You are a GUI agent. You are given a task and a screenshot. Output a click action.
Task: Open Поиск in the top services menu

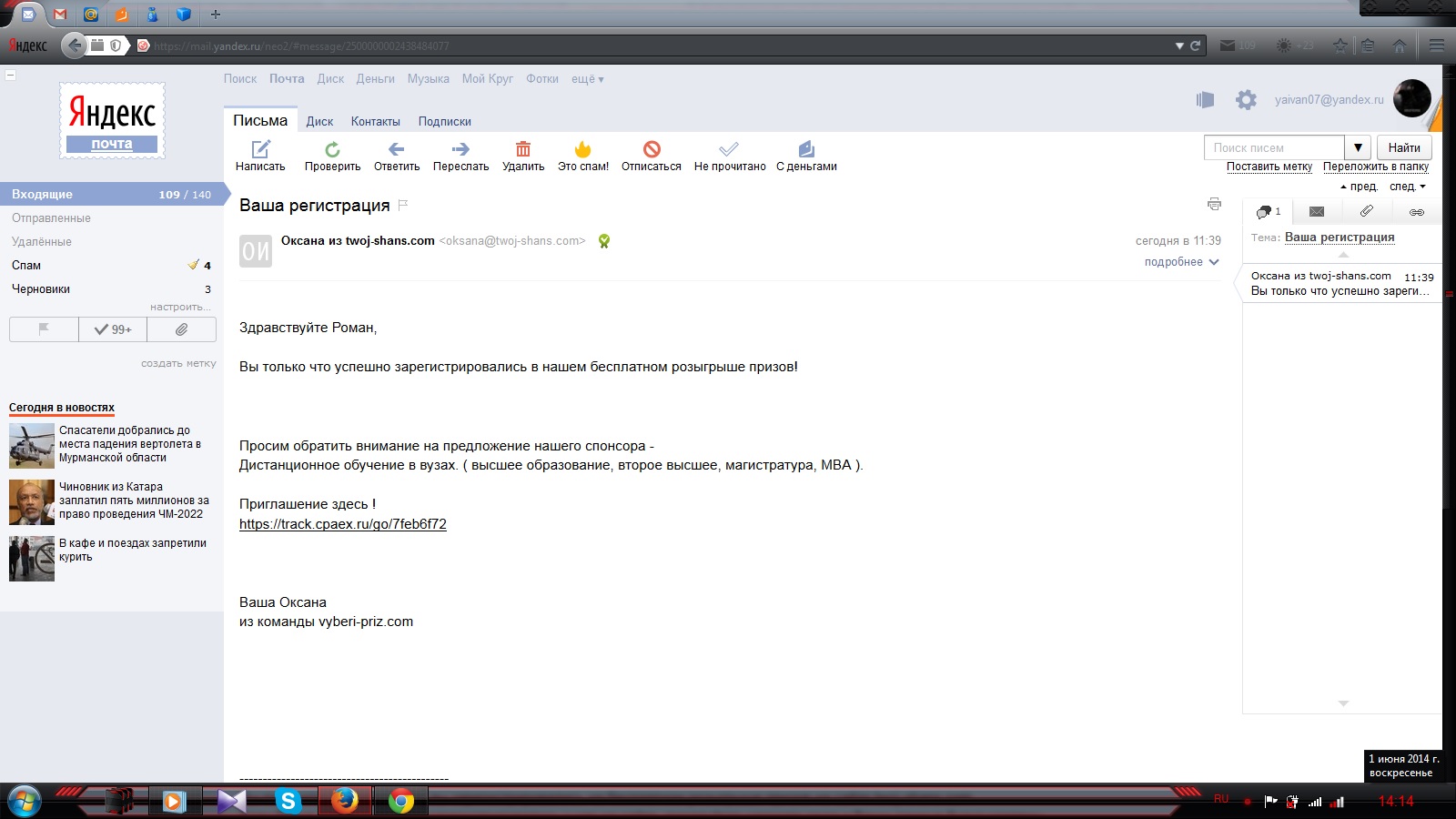(x=240, y=79)
